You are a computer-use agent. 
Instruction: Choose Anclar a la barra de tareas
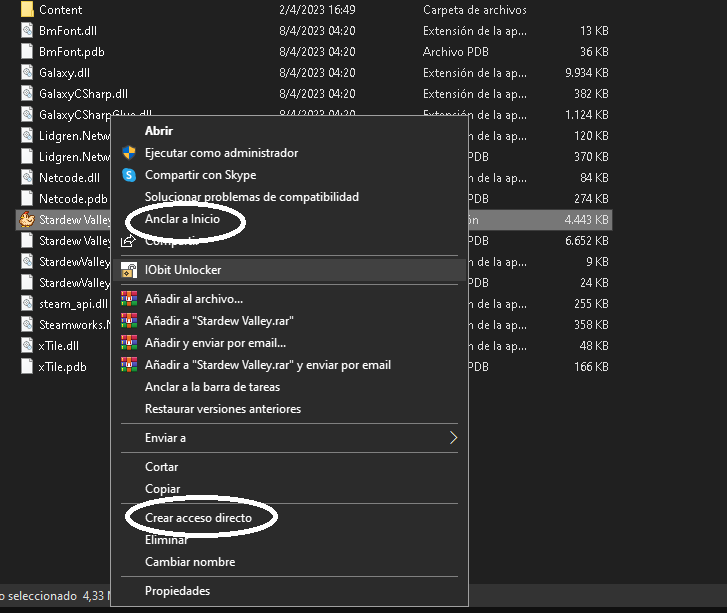212,387
